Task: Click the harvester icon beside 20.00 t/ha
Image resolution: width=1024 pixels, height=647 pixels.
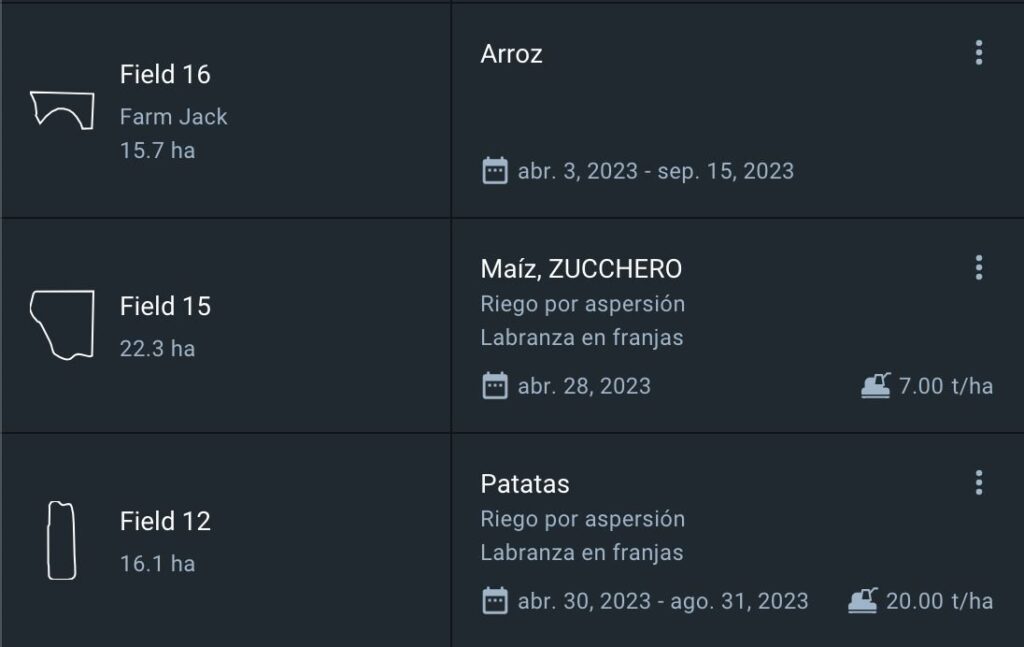Action: (863, 601)
